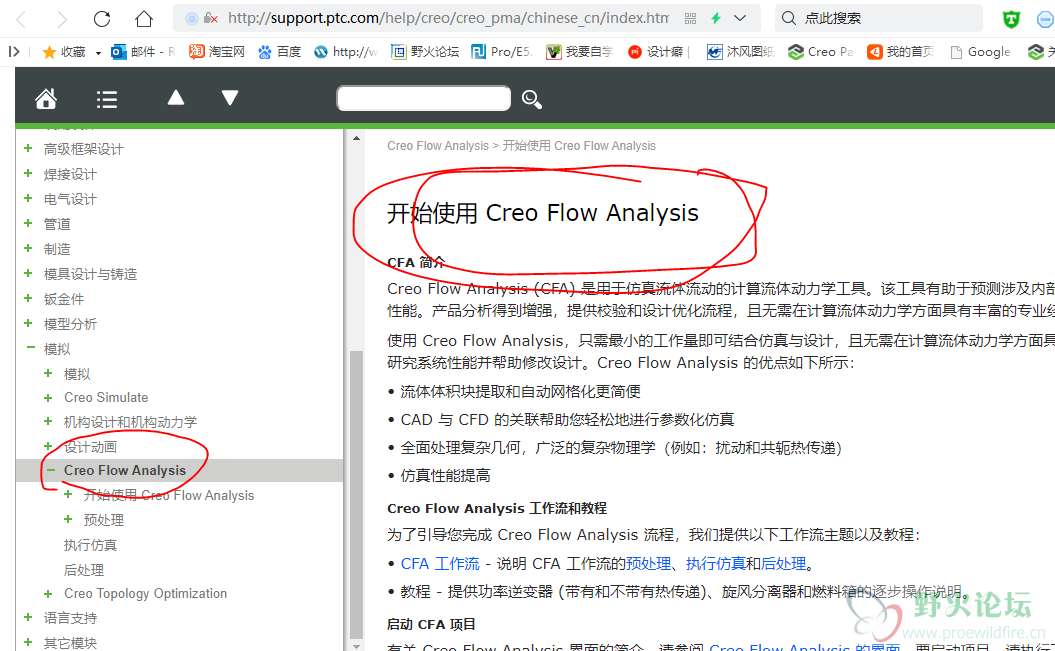Select 模型分析 in the contents tree

[x=70, y=323]
